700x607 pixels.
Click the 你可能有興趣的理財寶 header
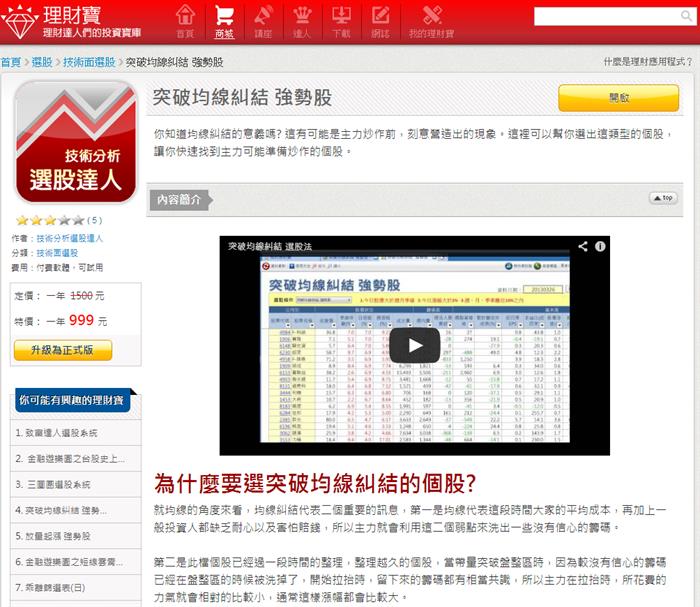(x=72, y=400)
